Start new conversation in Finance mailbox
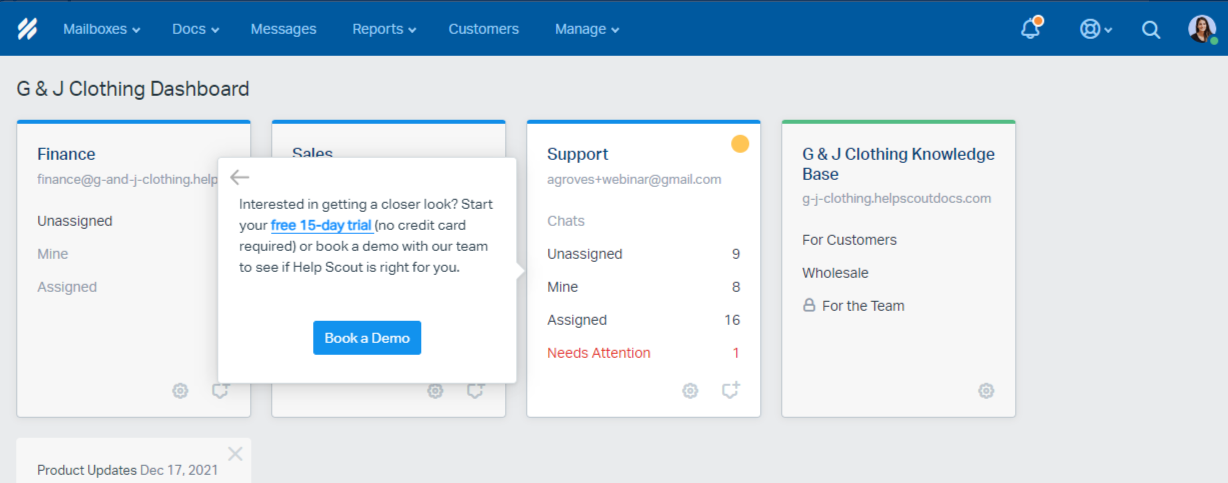The width and height of the screenshot is (1228, 483). click(x=220, y=390)
